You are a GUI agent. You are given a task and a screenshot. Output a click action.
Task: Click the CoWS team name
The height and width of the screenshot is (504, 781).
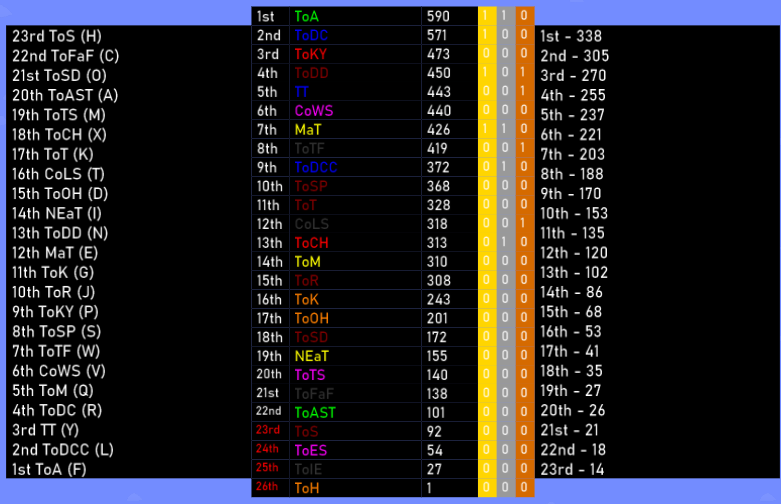pos(314,111)
